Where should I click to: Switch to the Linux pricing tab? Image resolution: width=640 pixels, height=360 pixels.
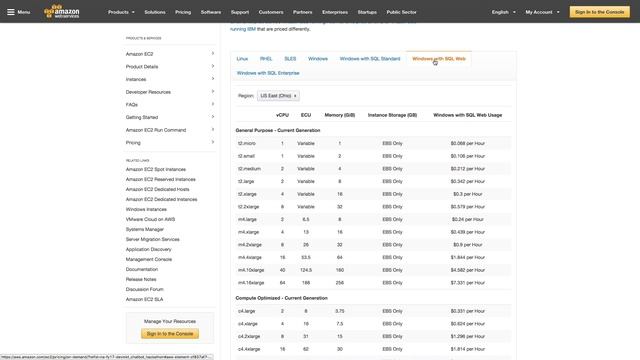(x=242, y=59)
